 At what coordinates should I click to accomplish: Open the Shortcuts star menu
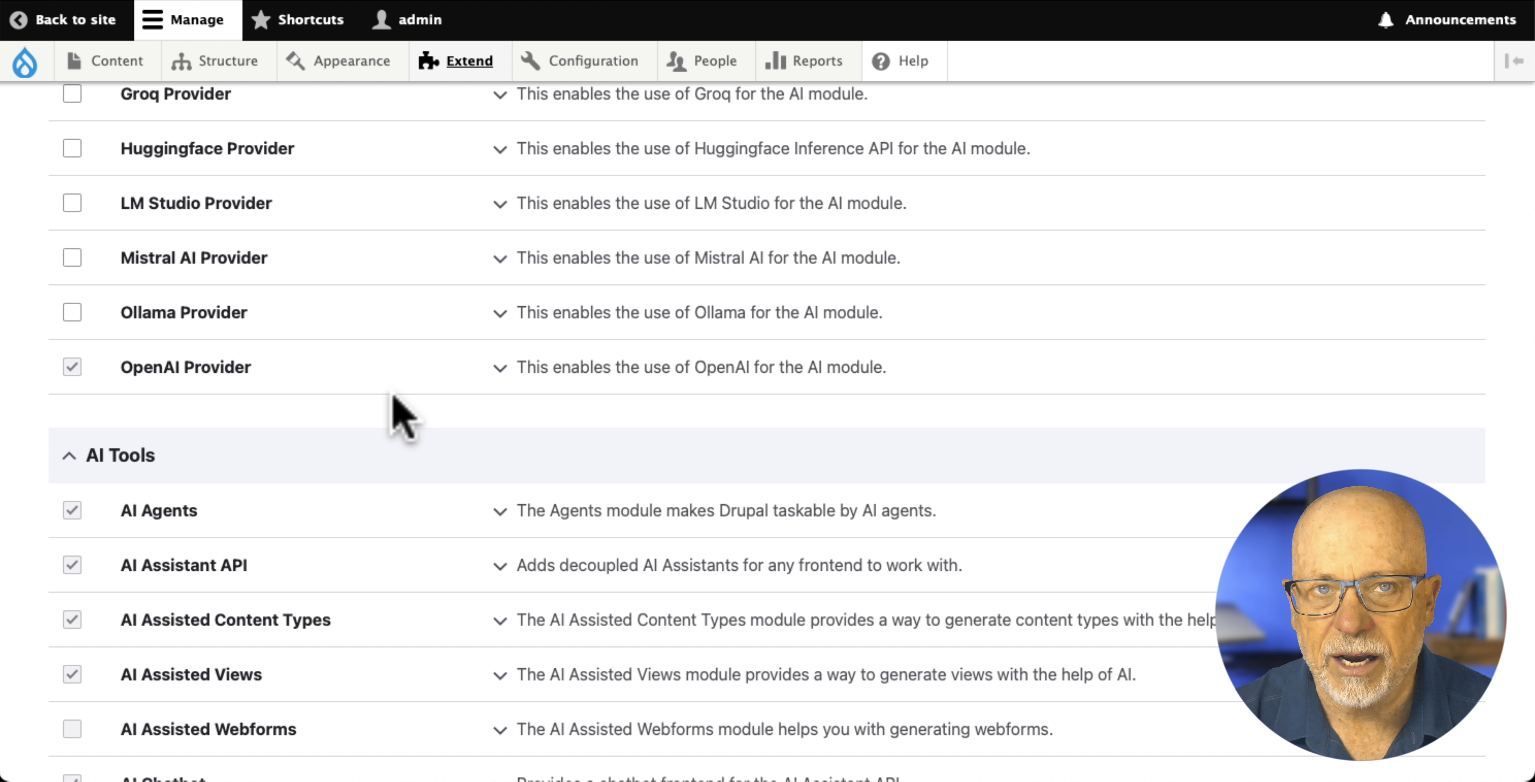tap(297, 20)
